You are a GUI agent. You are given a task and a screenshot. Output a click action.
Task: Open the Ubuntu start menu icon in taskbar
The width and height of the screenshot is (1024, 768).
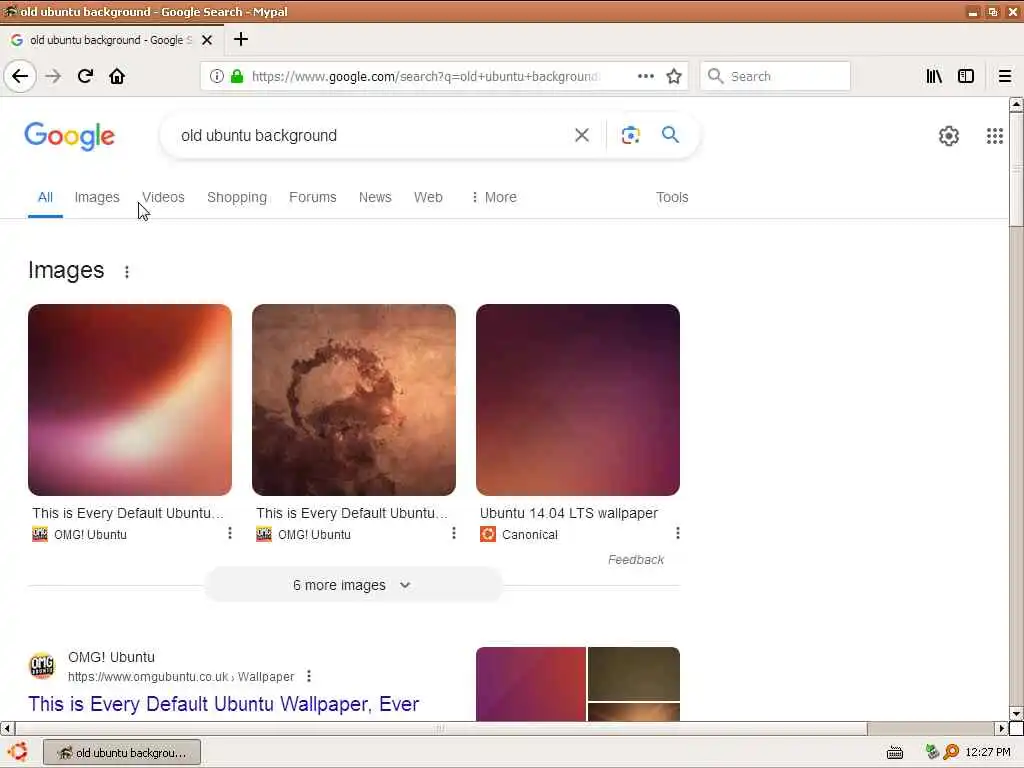tap(18, 752)
